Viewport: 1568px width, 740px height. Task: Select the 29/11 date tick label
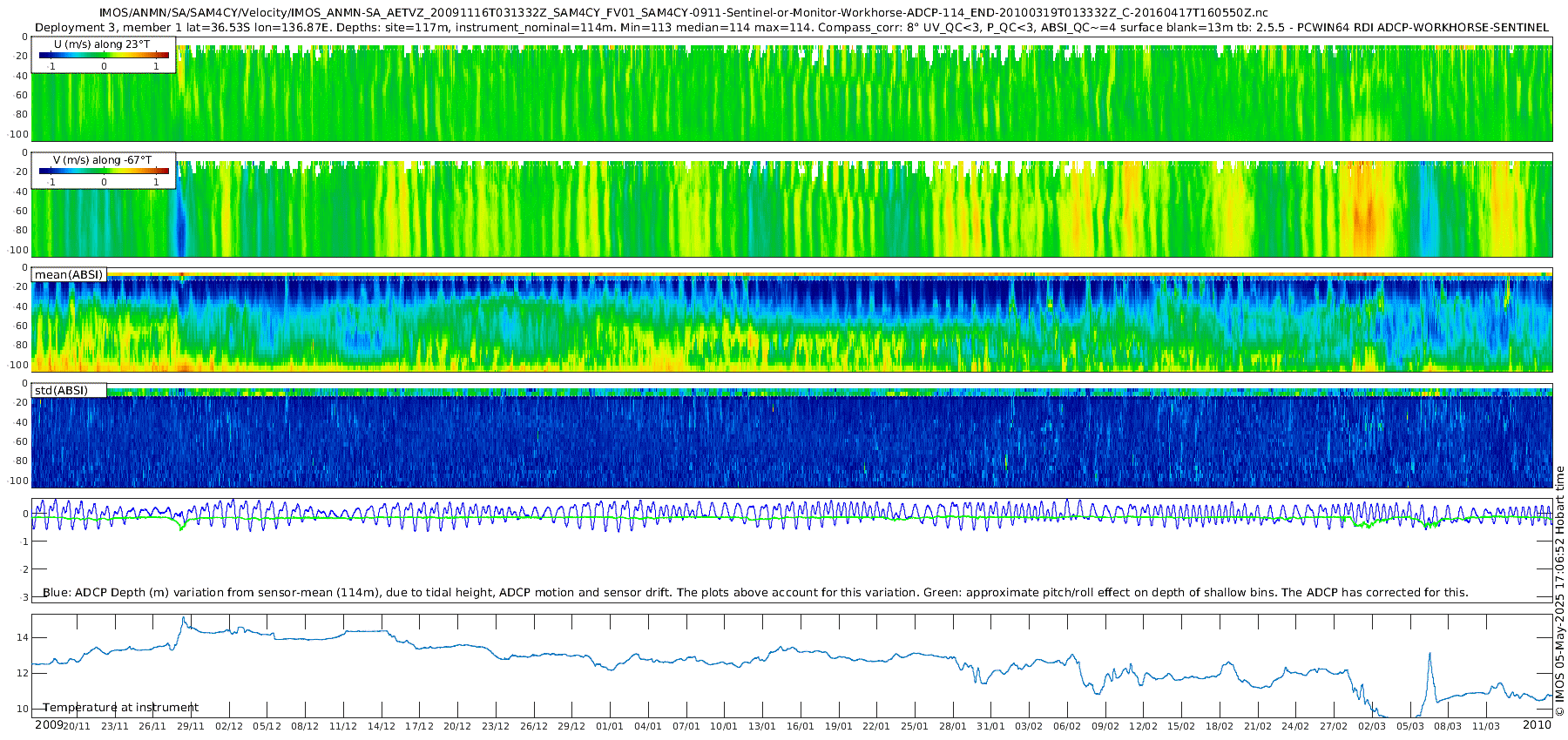pos(191,726)
